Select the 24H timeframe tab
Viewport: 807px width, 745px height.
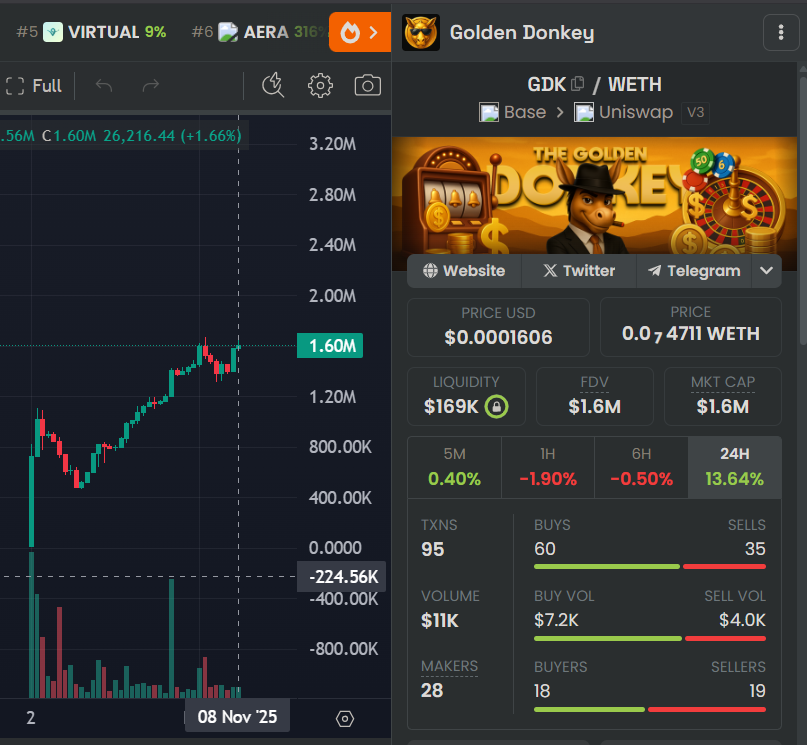[735, 468]
